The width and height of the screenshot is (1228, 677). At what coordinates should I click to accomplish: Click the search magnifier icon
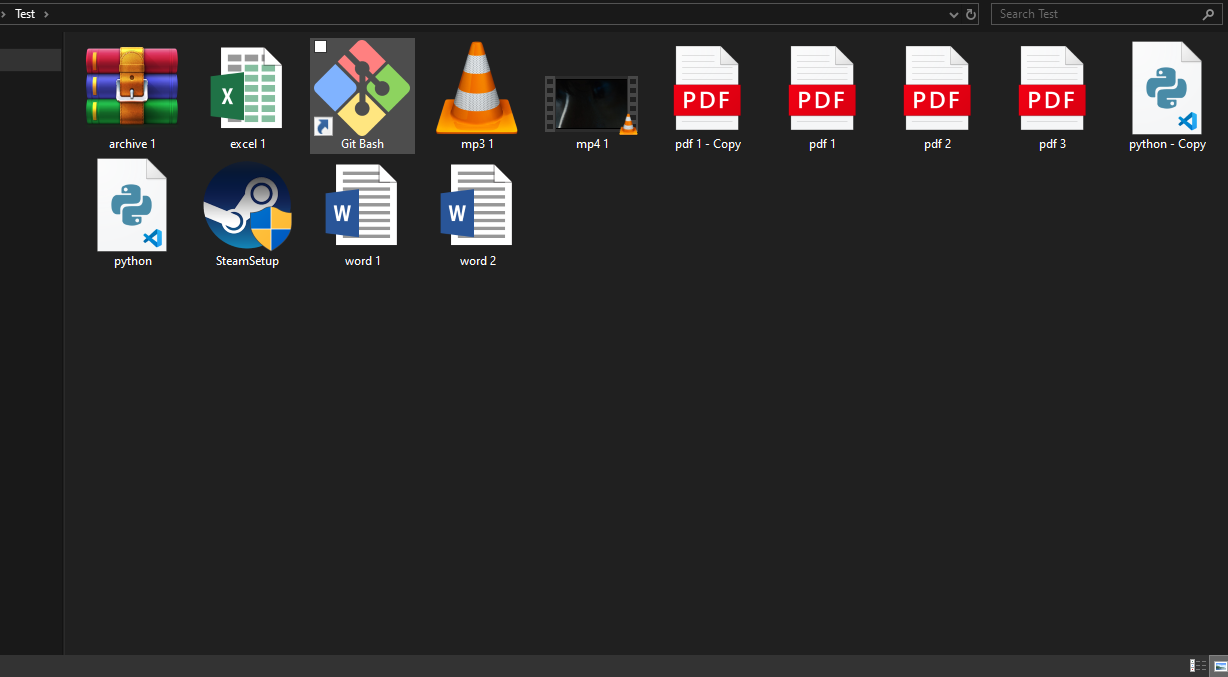coord(1208,14)
